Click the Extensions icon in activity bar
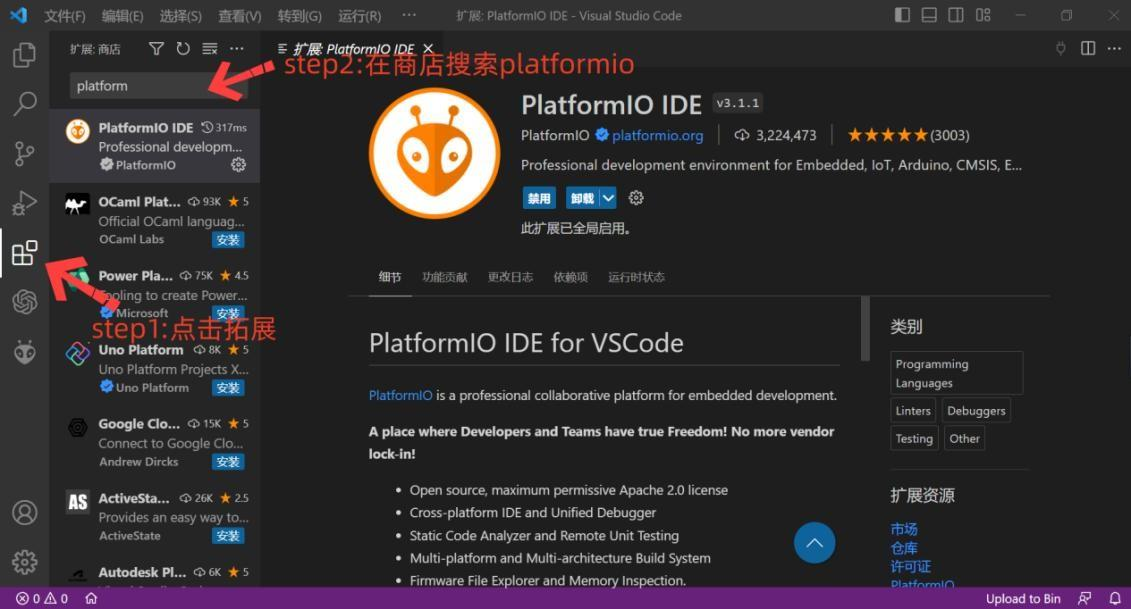Viewport: 1131px width, 609px height. click(x=24, y=253)
